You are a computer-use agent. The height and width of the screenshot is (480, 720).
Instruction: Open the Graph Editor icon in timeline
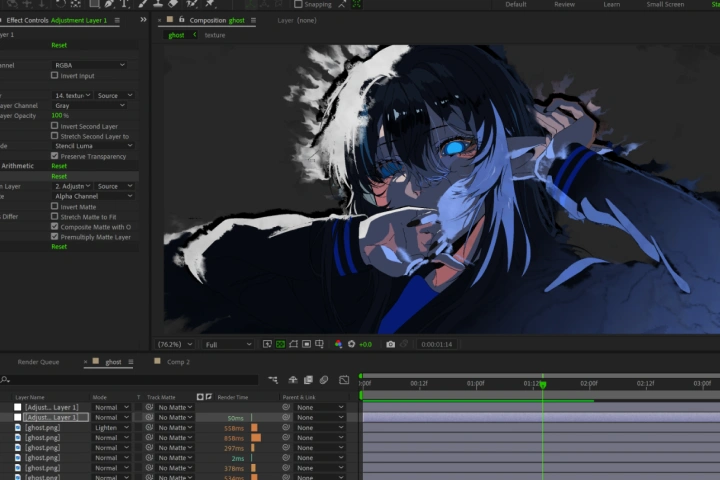pyautogui.click(x=344, y=379)
